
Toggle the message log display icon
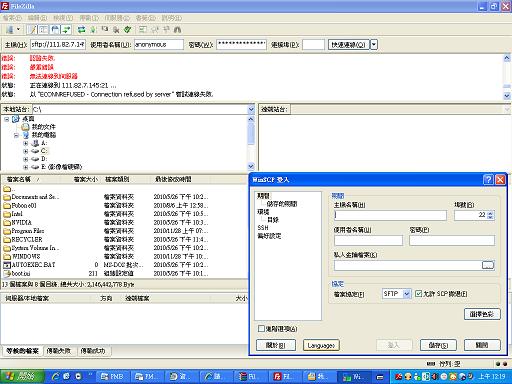pyautogui.click(x=32, y=30)
